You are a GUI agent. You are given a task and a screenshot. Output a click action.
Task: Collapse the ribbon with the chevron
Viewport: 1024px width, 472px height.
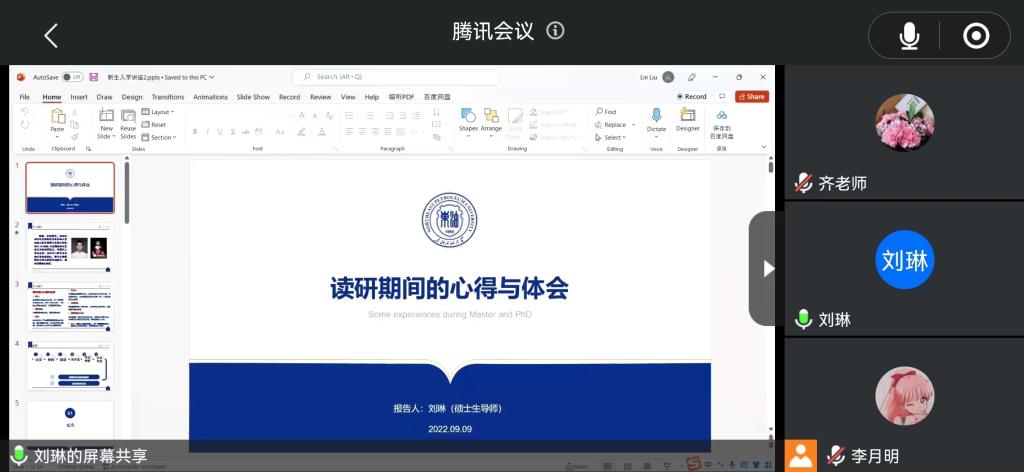[x=764, y=148]
